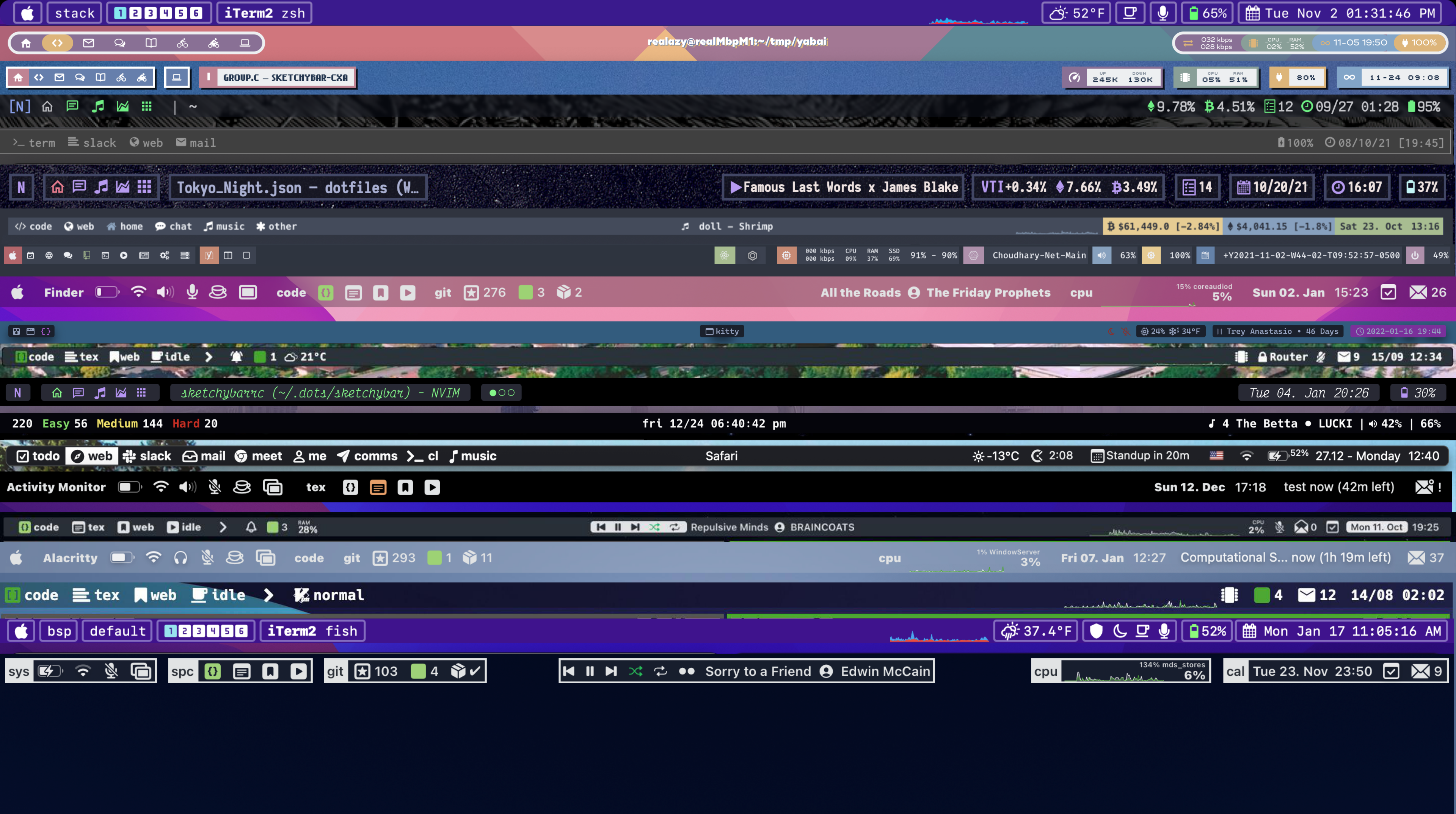Open Finder label in pink bar
The width and height of the screenshot is (1456, 814).
click(64, 293)
